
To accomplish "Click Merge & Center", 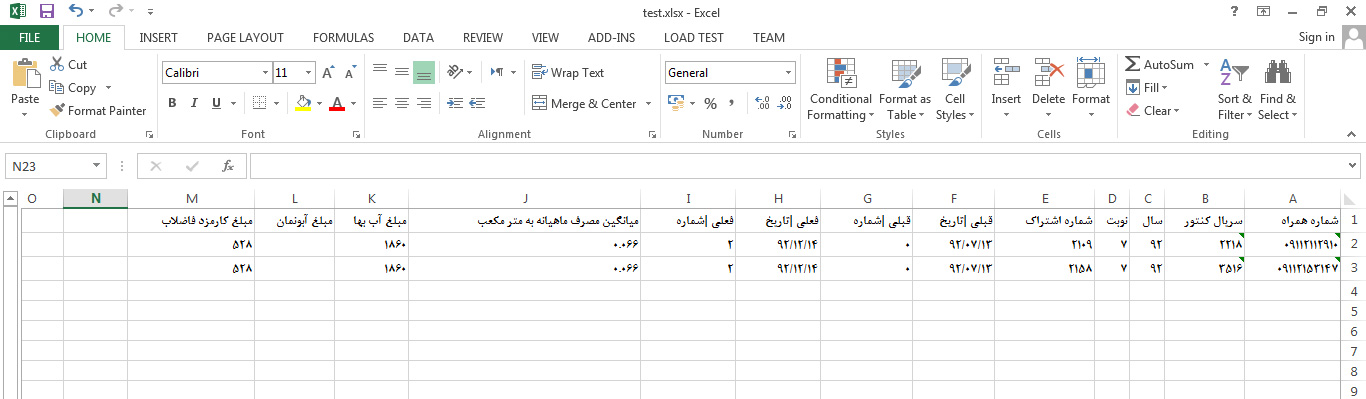I will click(x=585, y=103).
